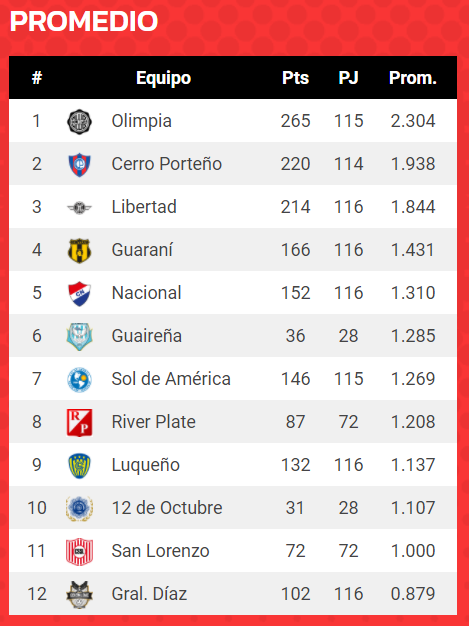
Task: Click the Equipo column header
Action: [163, 78]
